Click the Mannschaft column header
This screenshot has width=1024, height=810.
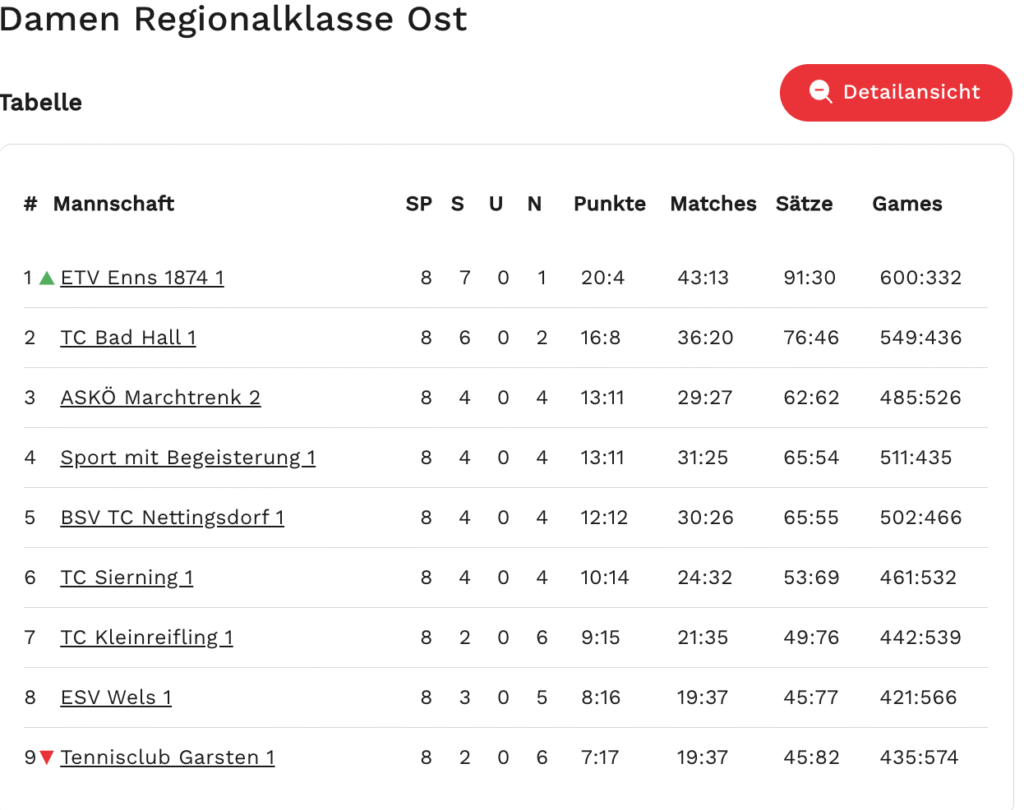(114, 204)
